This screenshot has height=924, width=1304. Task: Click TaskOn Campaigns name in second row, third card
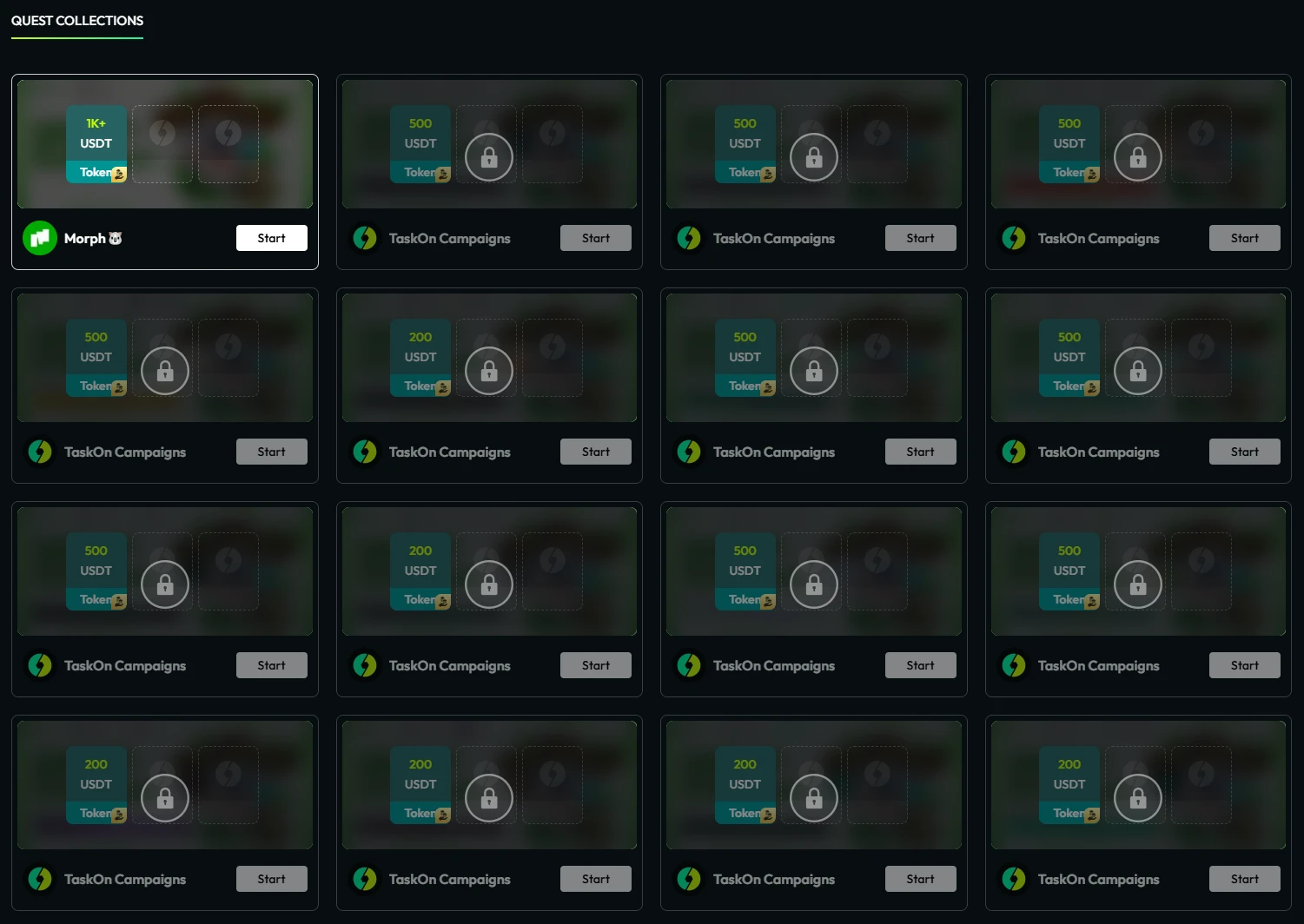click(773, 452)
